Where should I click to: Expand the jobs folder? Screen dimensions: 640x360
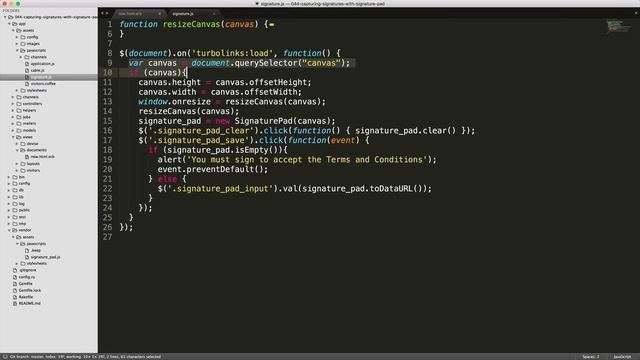pyautogui.click(x=13, y=117)
